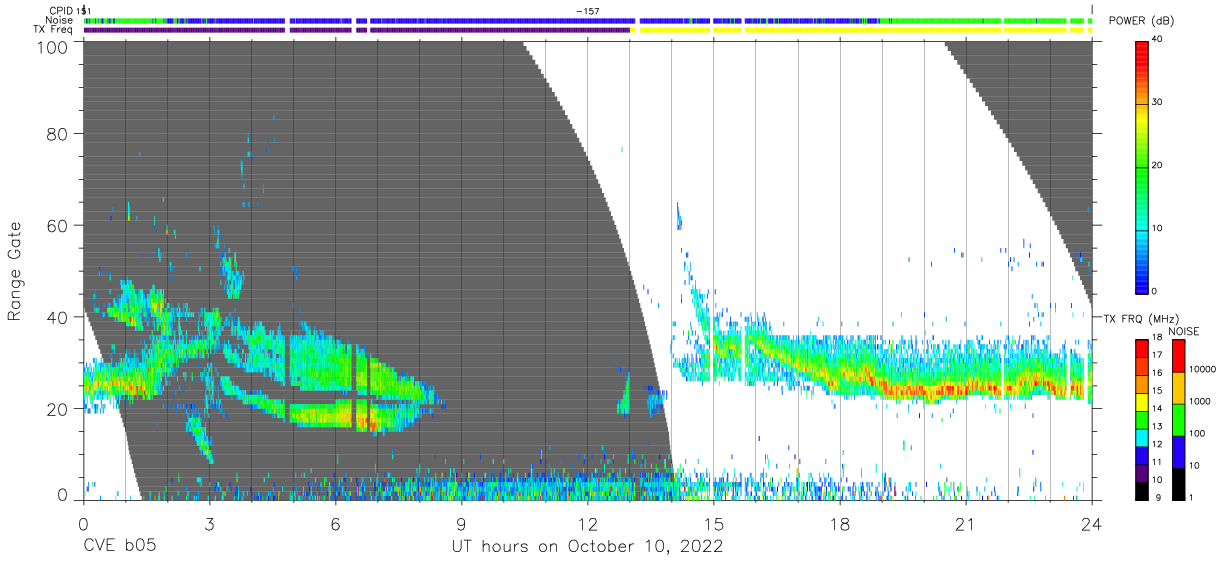The height and width of the screenshot is (567, 1228).
Task: Click the '20' label on the POWER scale
Action: coord(1157,166)
